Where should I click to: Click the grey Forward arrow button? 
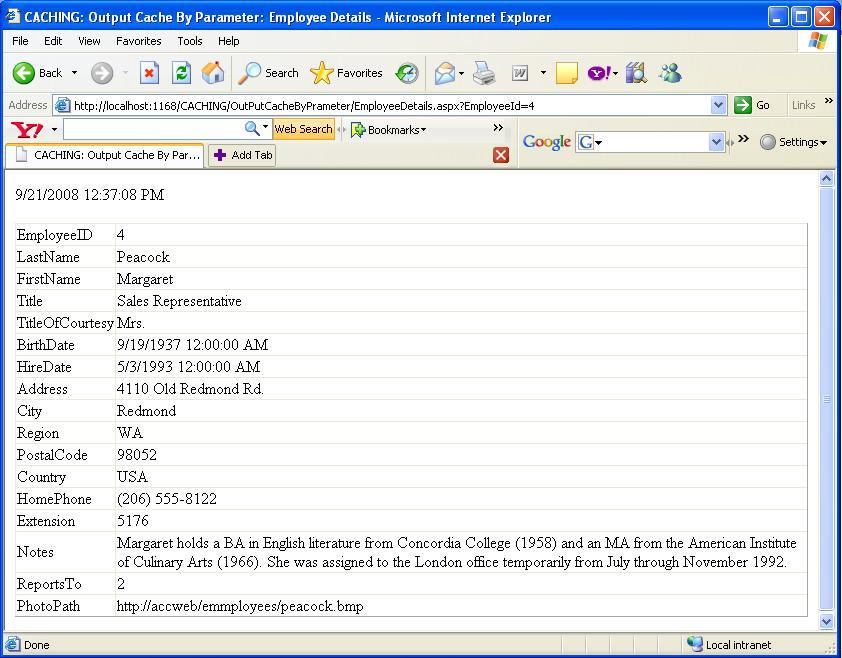point(101,73)
